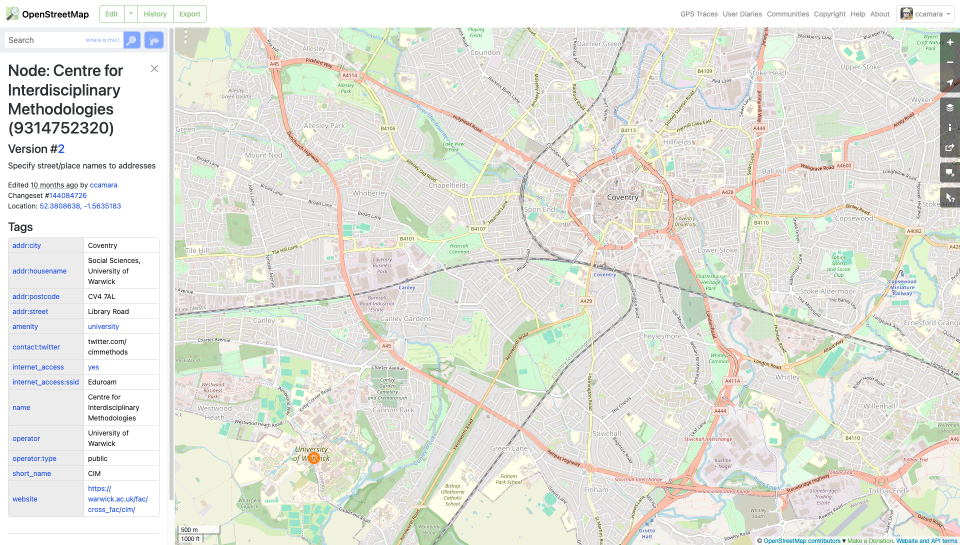Click the search magnifier button
The image size is (960, 545).
coord(131,40)
